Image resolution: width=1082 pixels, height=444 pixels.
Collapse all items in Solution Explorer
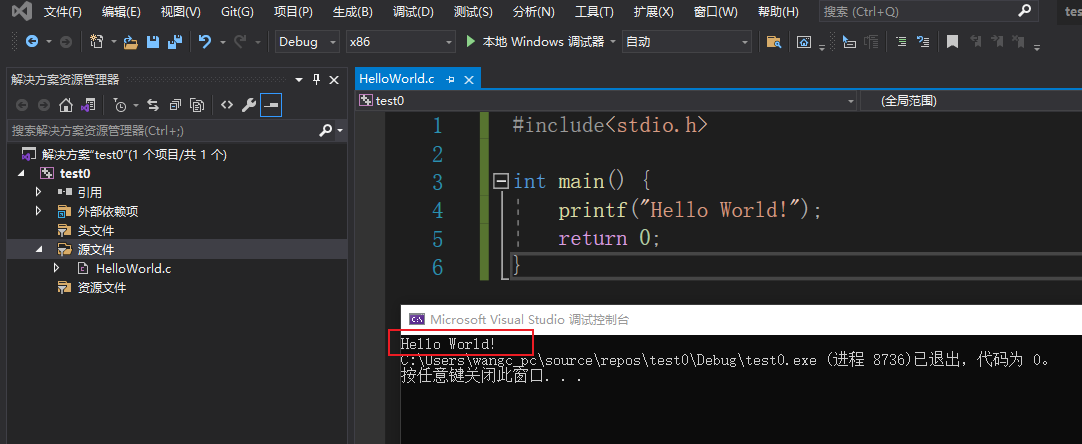point(175,105)
